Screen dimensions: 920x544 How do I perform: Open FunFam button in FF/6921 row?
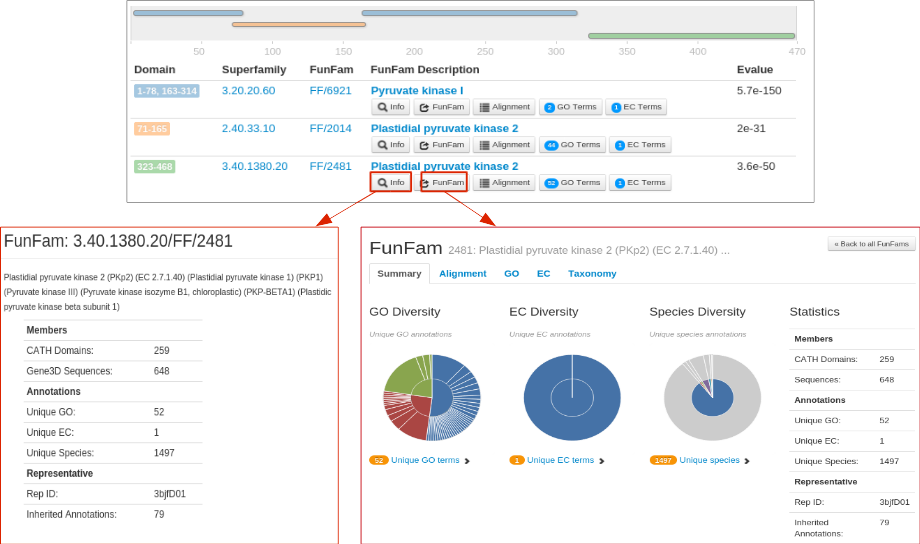pyautogui.click(x=441, y=107)
